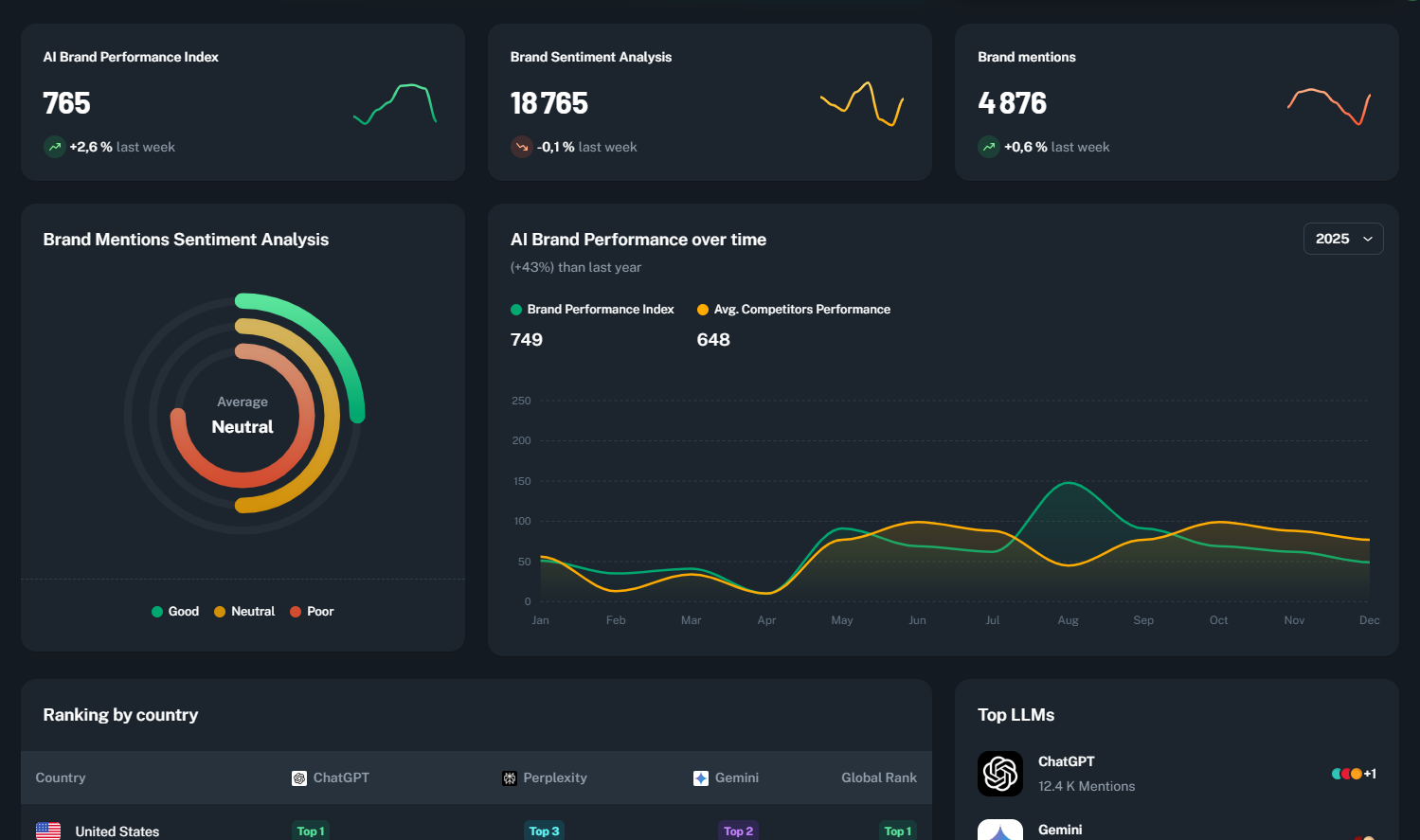Screen dimensions: 1420x840
Task: Sort table by Global Rank column
Action: coord(878,777)
